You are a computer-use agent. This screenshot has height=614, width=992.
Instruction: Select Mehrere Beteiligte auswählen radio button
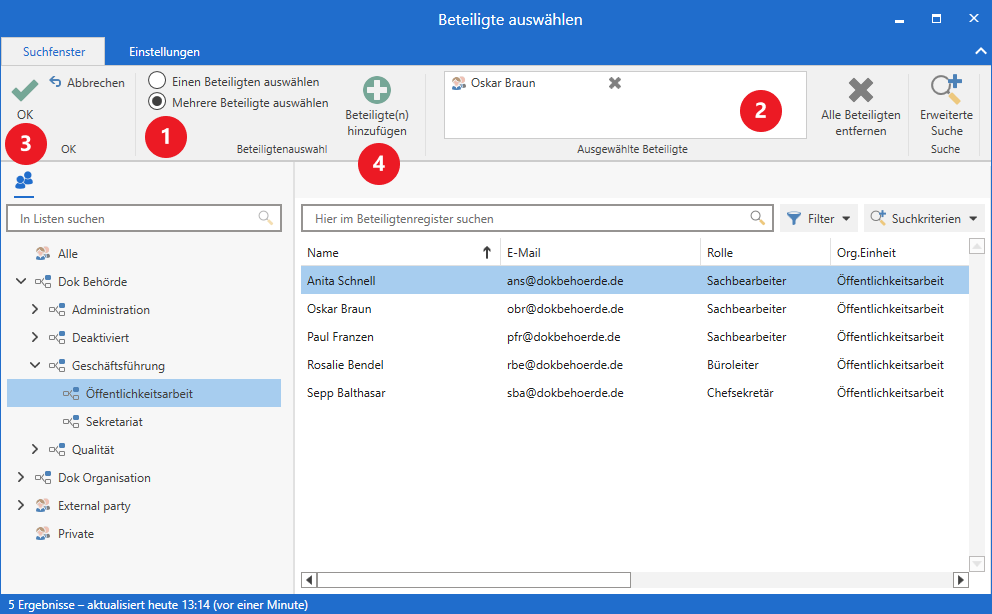tap(157, 101)
